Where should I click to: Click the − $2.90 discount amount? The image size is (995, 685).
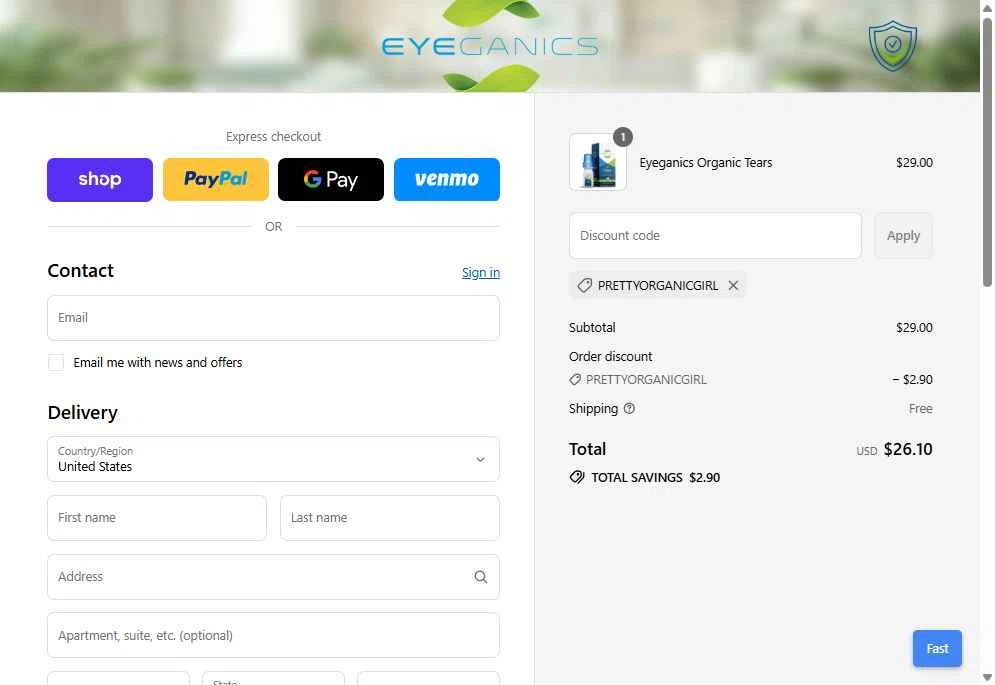(x=913, y=380)
